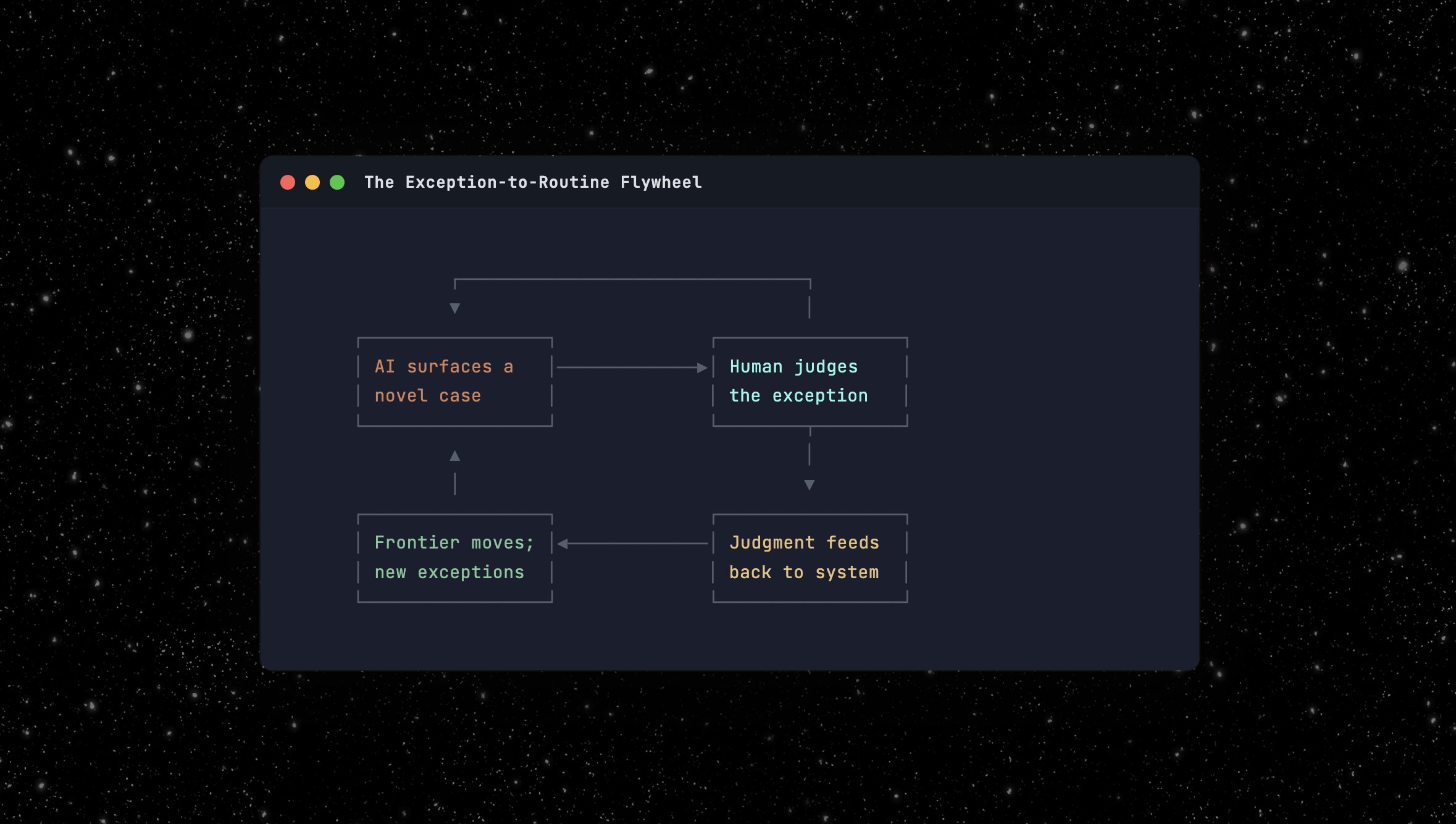Click the text 'the exception'
The height and width of the screenshot is (824, 1456).
pos(798,396)
